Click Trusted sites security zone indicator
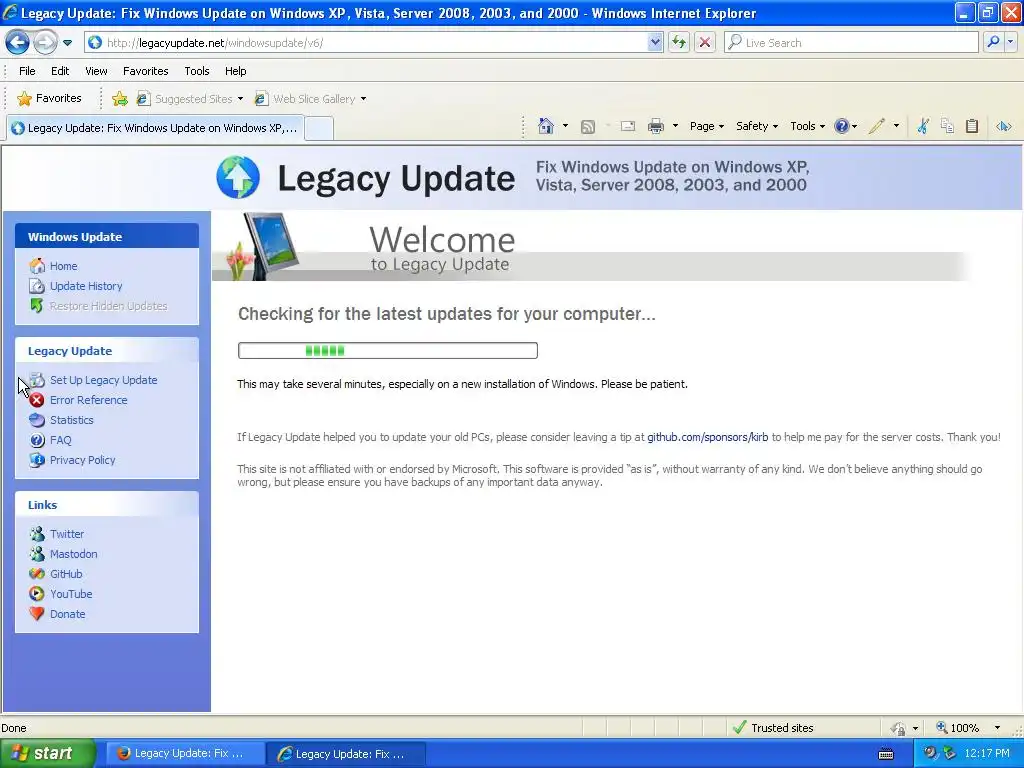Screen dimensions: 1024x768 [774, 728]
